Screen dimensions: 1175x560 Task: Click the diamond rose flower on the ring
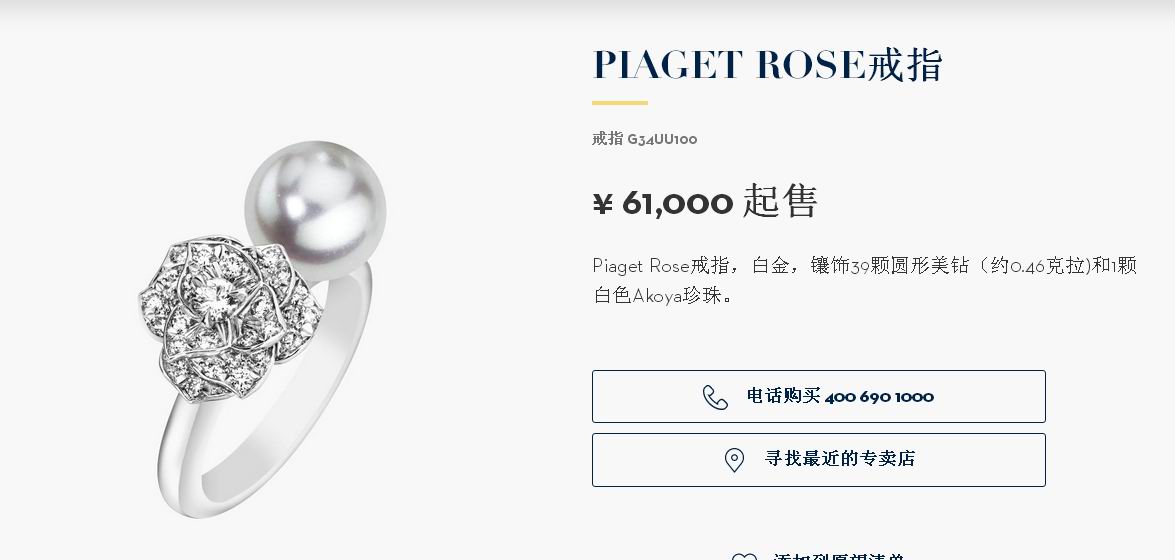[225, 315]
